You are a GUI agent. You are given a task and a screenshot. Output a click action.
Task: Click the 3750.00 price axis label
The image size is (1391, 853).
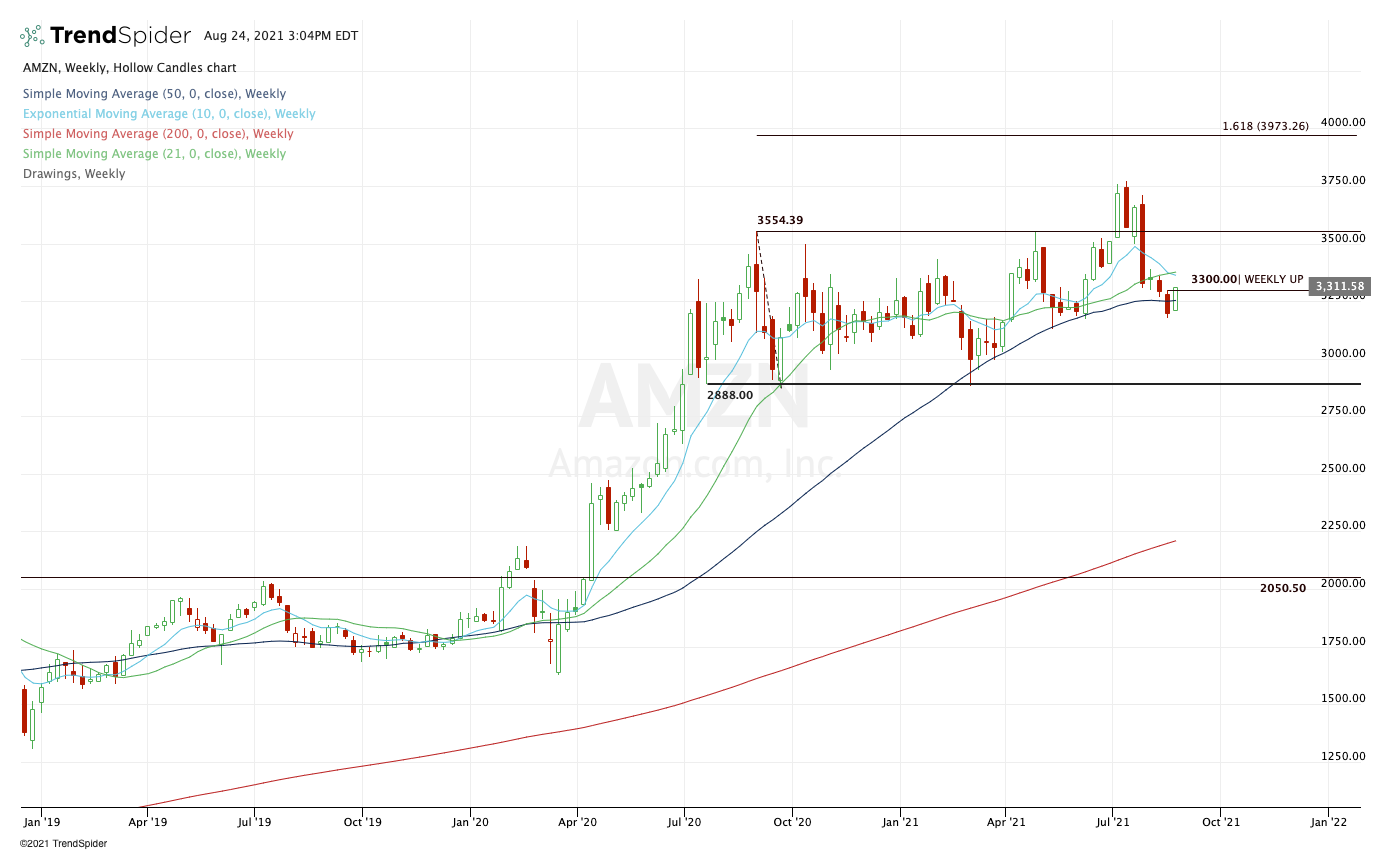tap(1342, 180)
